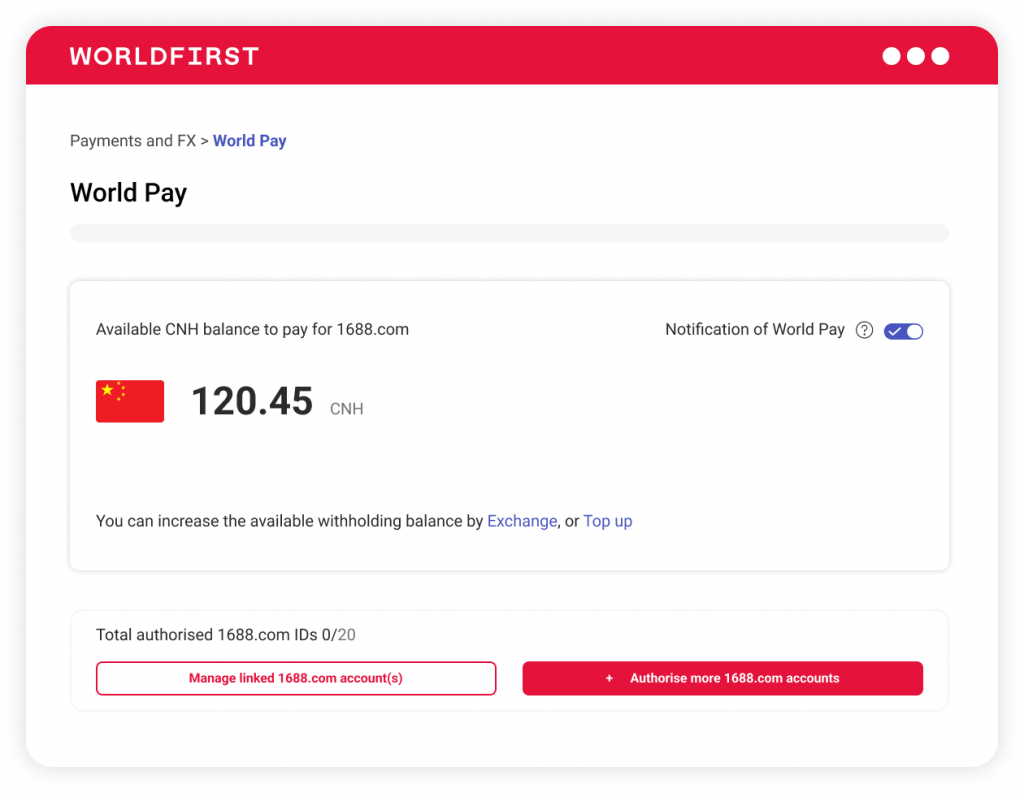1024x793 pixels.
Task: Select World Pay breadcrumb item
Action: pyautogui.click(x=250, y=141)
